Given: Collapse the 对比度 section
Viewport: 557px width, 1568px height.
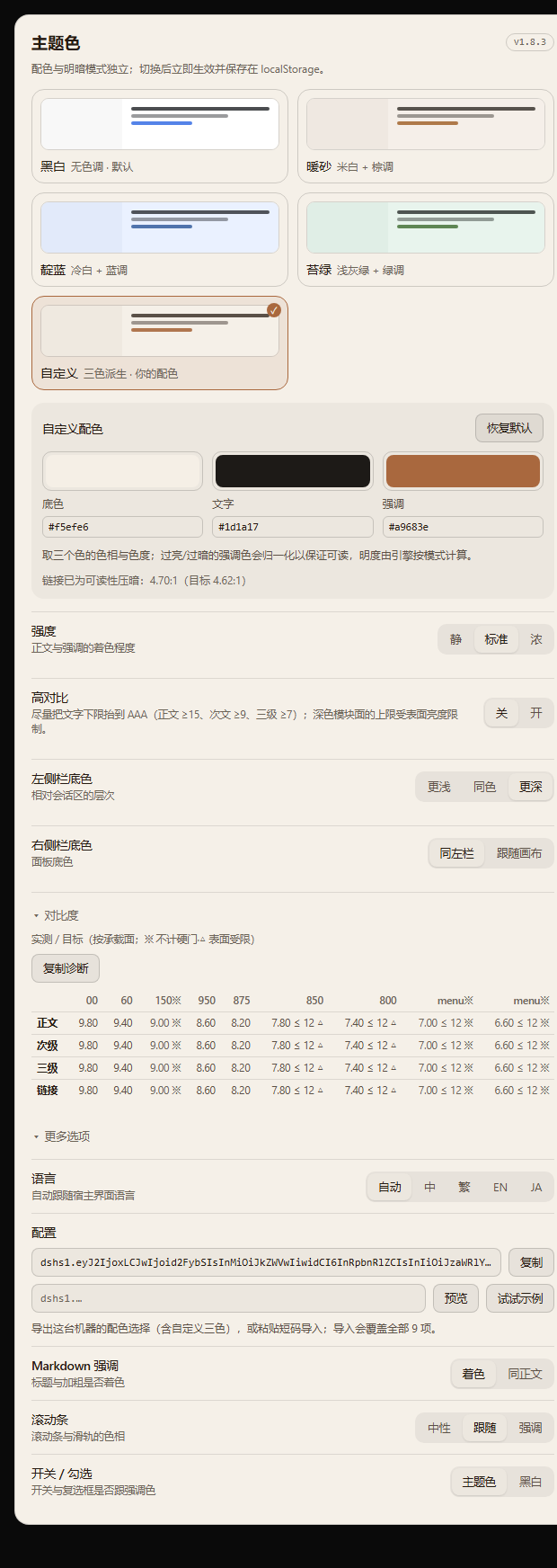Looking at the screenshot, I should (56, 915).
